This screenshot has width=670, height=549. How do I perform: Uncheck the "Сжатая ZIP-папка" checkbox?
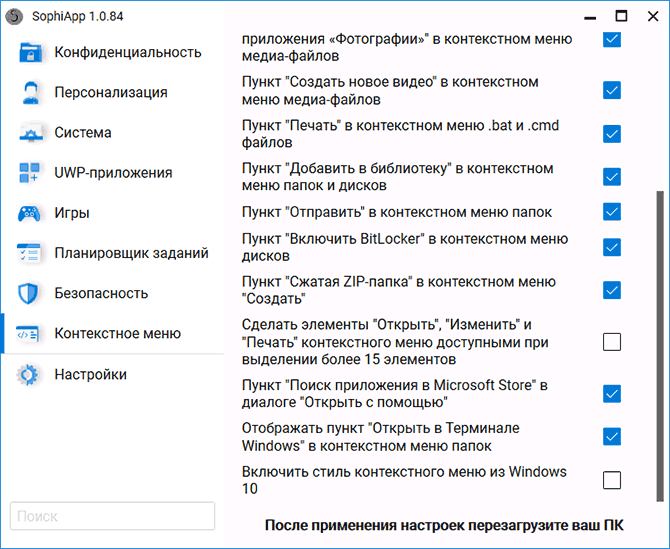[x=612, y=290]
